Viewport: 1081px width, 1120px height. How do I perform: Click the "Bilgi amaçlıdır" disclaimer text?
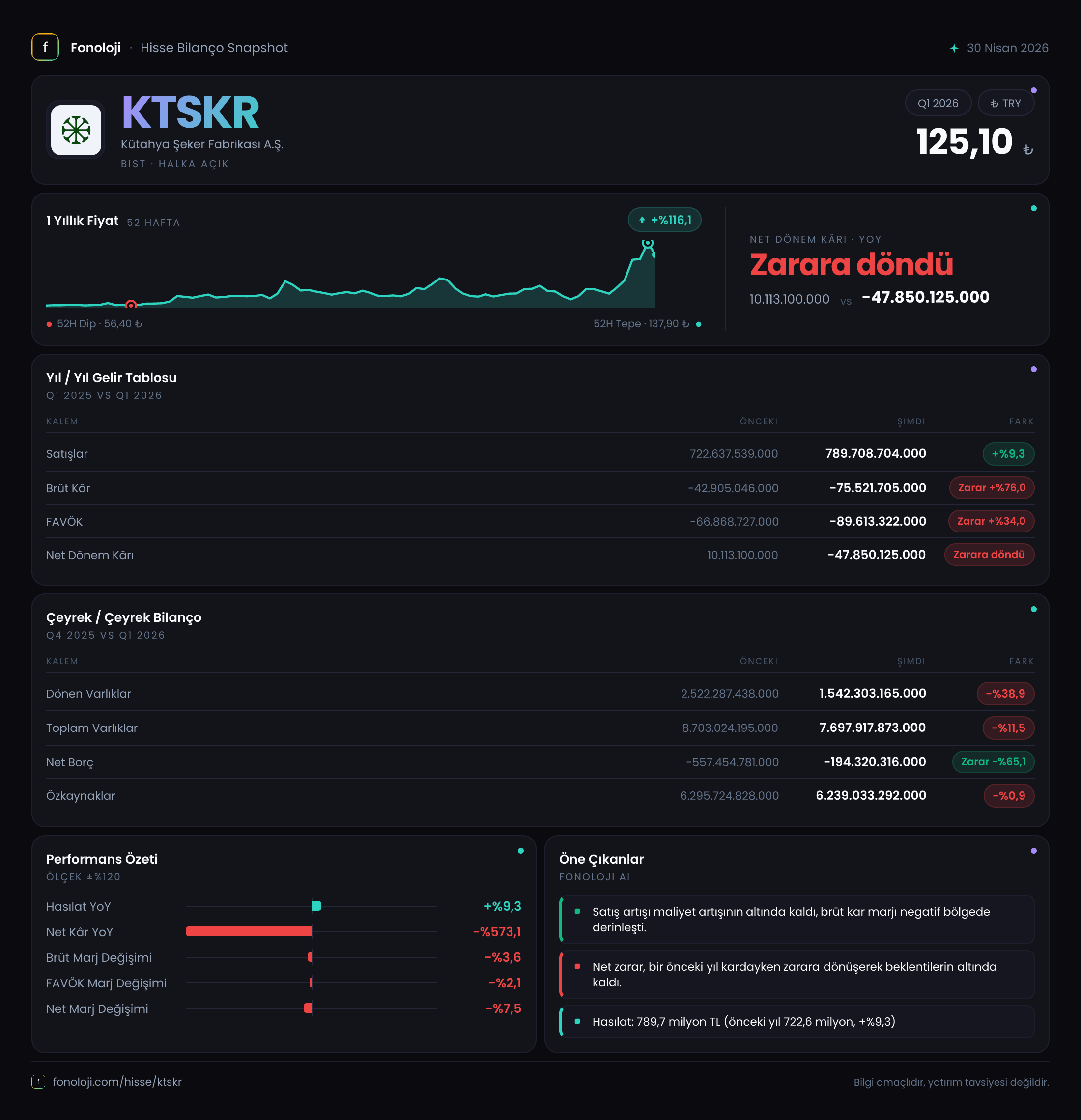point(951,1082)
